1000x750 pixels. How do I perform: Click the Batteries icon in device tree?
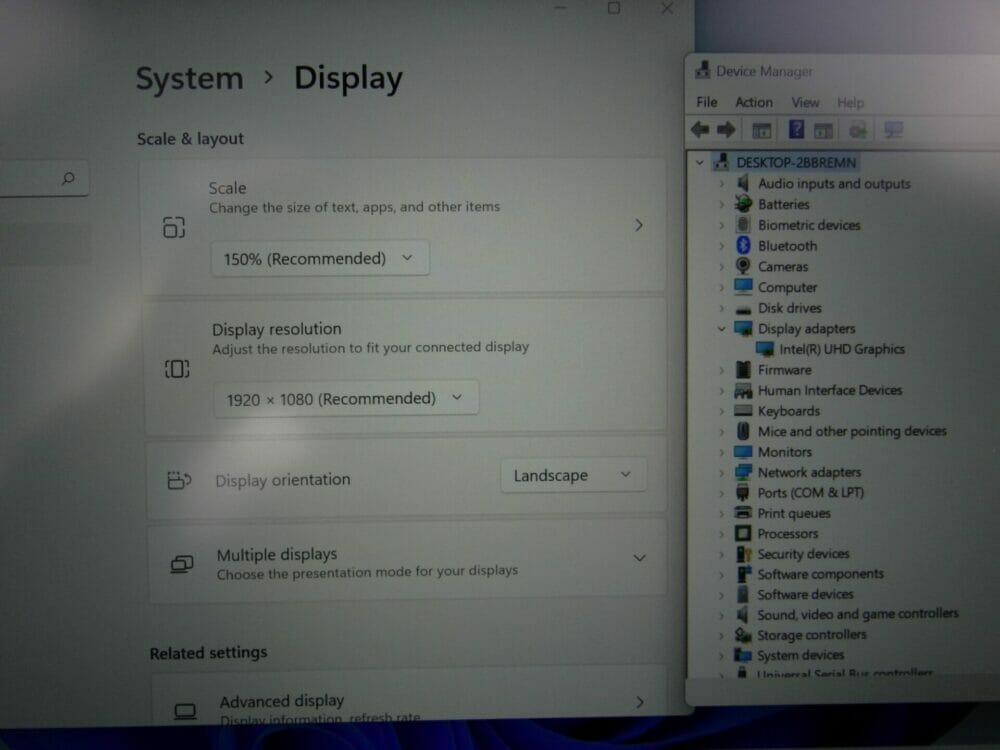click(743, 204)
